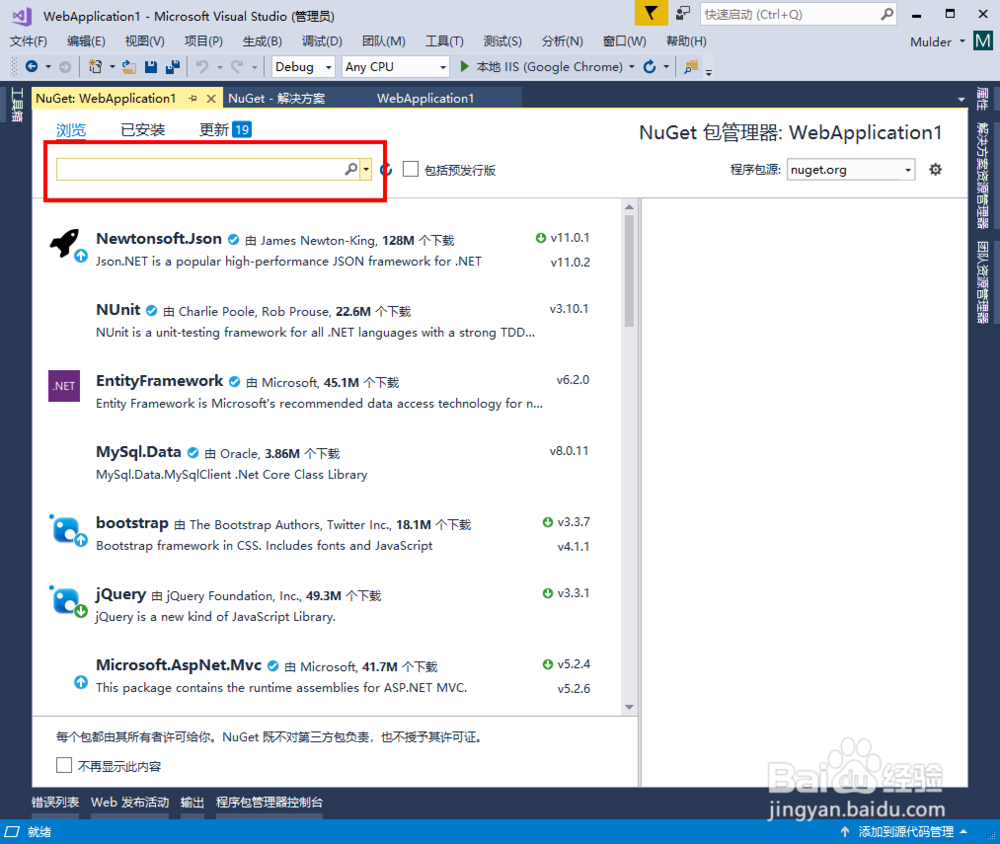Open the 程序包管理器控制台 panel tab
Screen dimensions: 1000x844
pyautogui.click(x=269, y=802)
